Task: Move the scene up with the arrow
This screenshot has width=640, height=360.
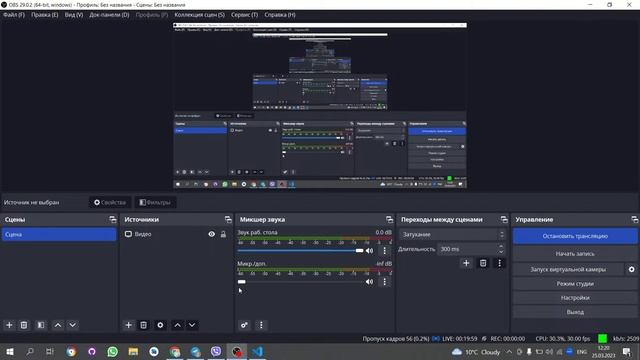Action: point(58,325)
